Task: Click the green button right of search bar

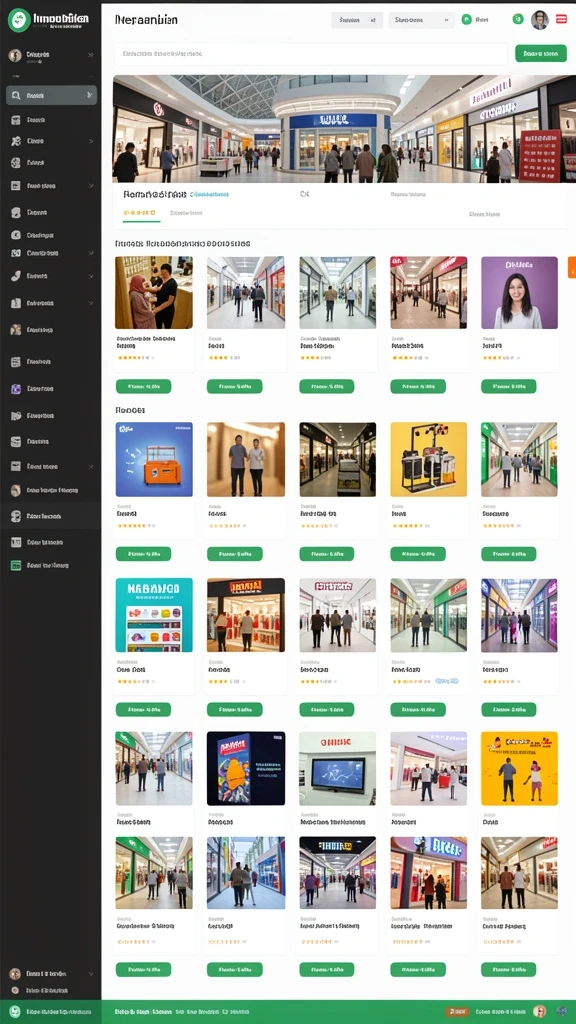Action: coord(541,54)
